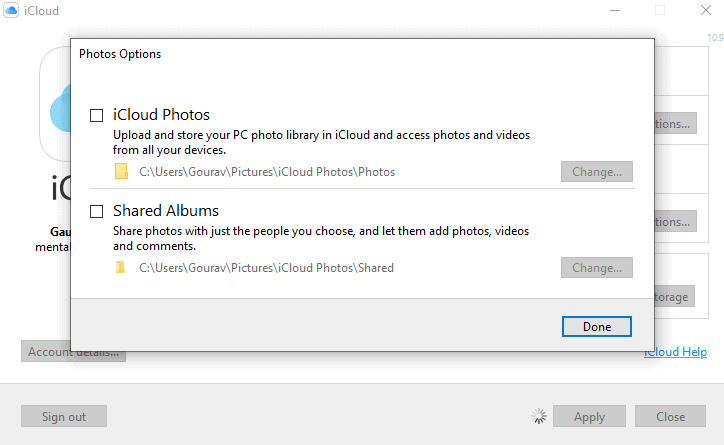Viewport: 724px width, 445px height.
Task: Sign out of iCloud
Action: click(x=64, y=416)
